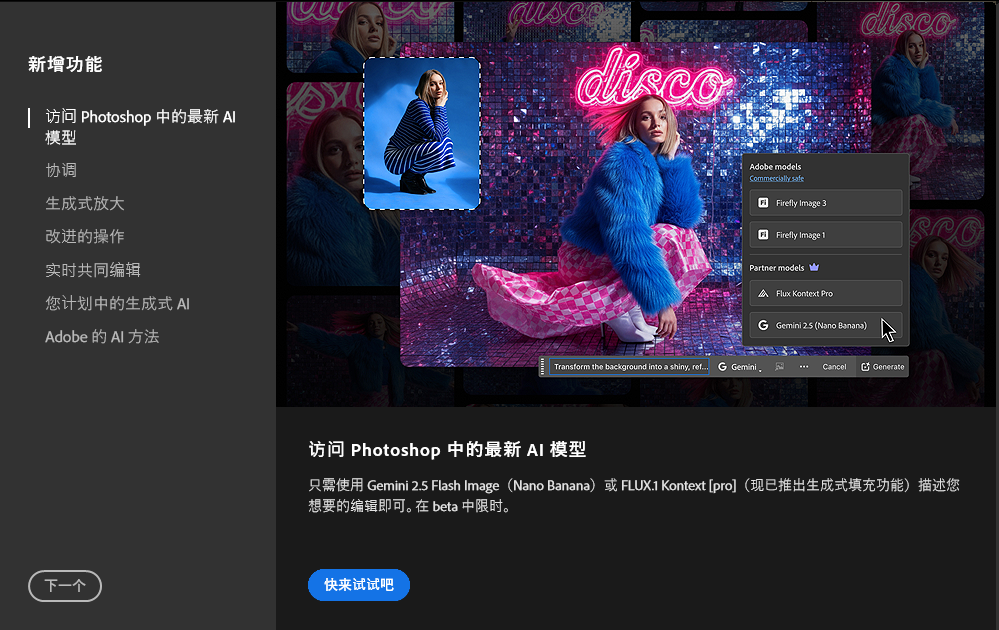Click the drag handle of the prompt bar
The image size is (999, 630).
coord(542,367)
